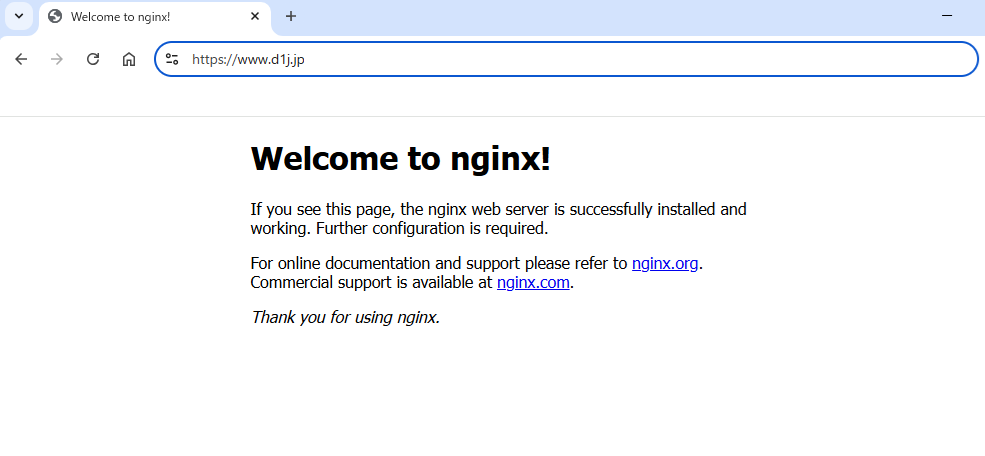Click the forward navigation arrow
985x456 pixels.
click(x=57, y=59)
